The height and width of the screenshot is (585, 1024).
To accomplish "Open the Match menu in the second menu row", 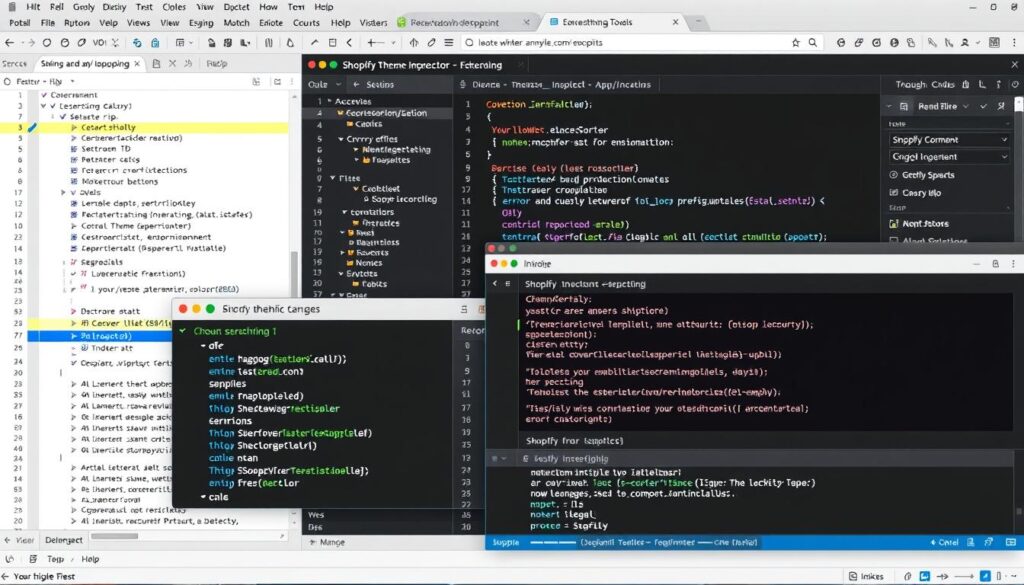I will pos(236,22).
